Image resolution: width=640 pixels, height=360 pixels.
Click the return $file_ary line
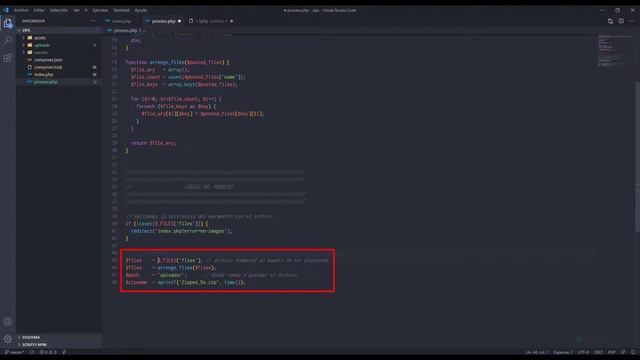153,143
